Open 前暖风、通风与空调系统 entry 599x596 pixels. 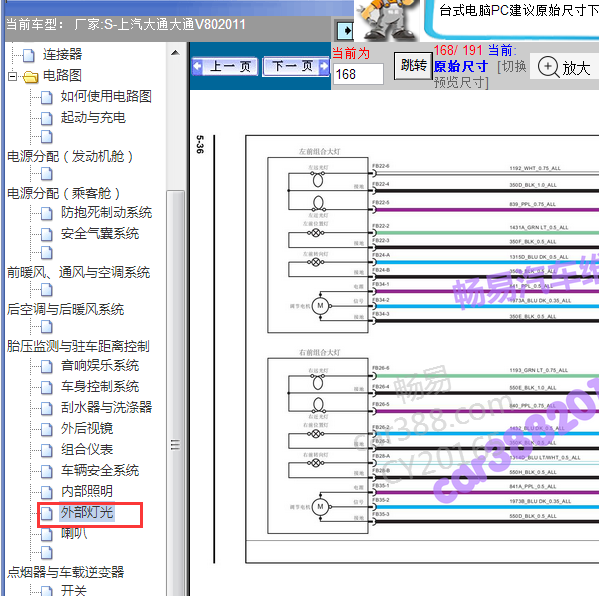click(78, 272)
